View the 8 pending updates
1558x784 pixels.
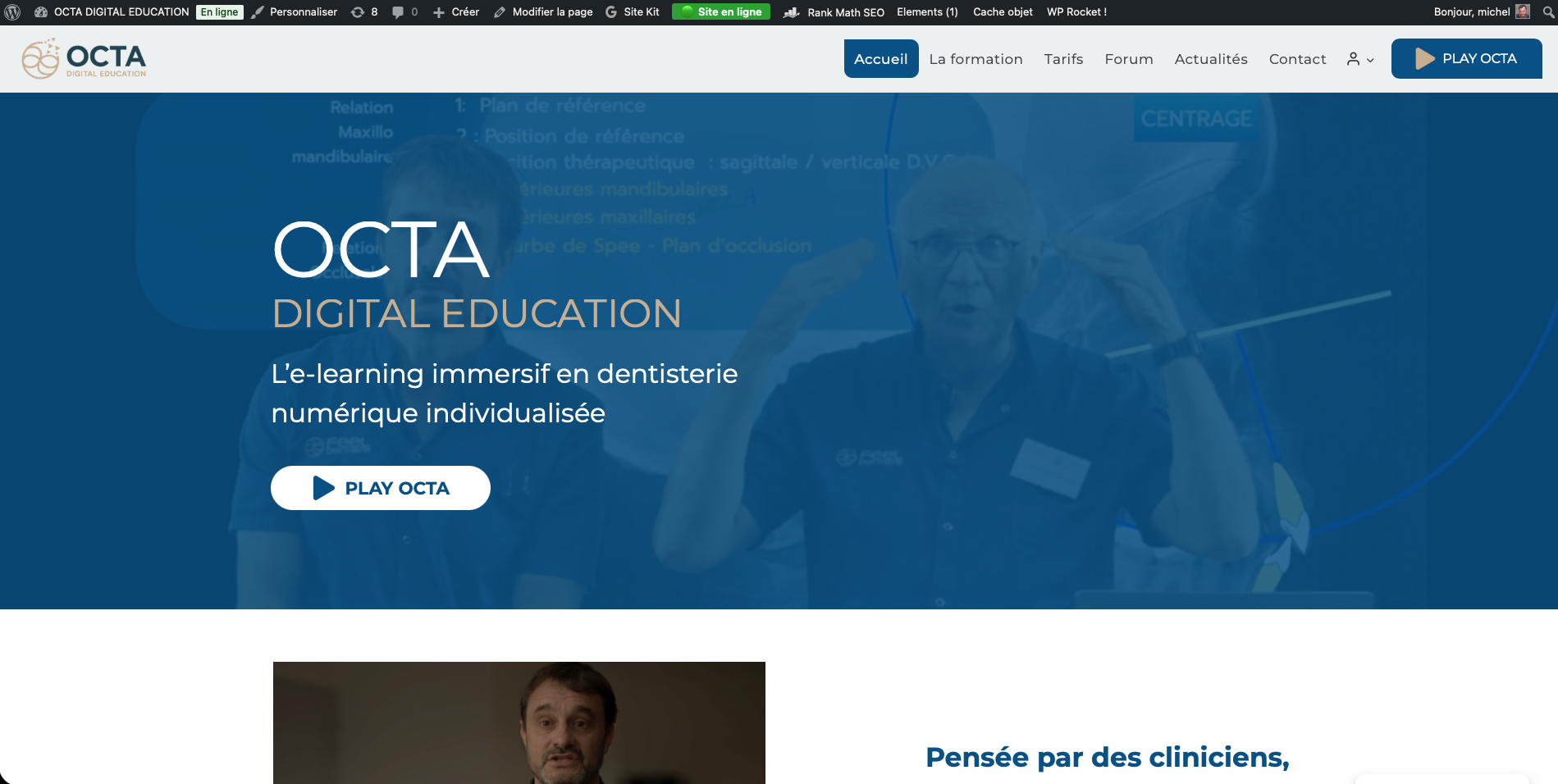[x=364, y=12]
